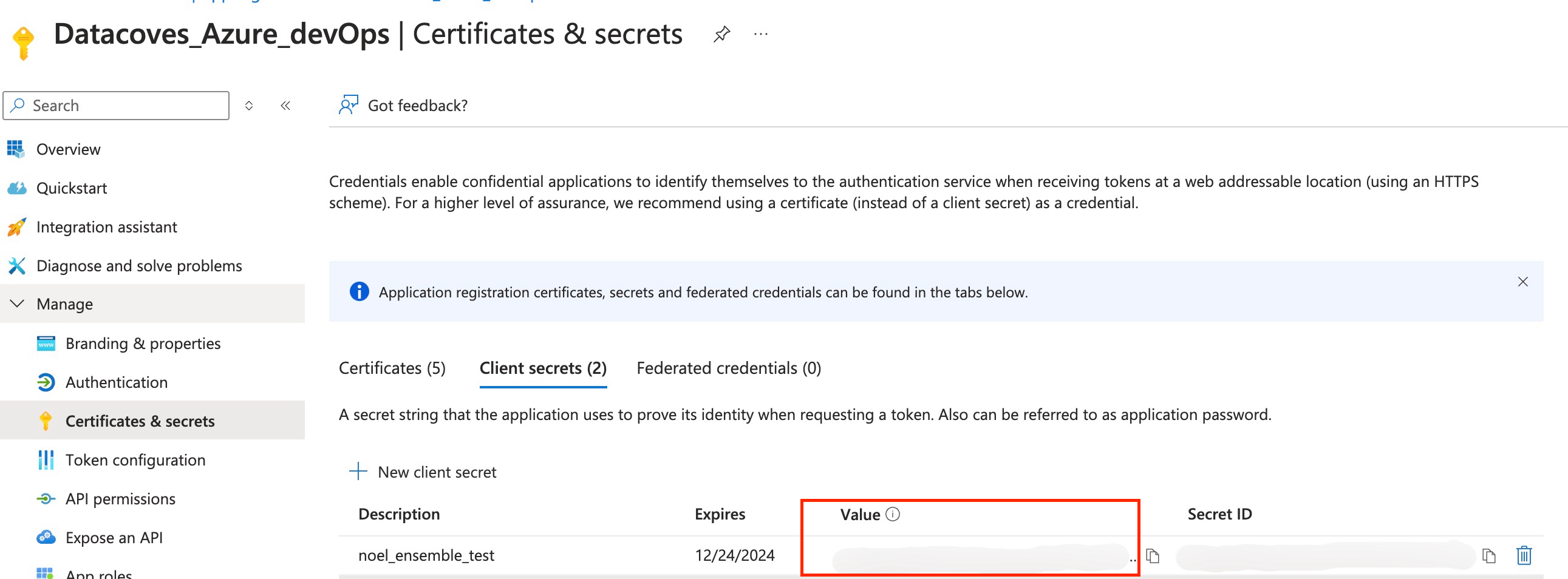Screen dimensions: 1568x579
Task: Switch to the Certificates (5) tab
Action: 392,368
